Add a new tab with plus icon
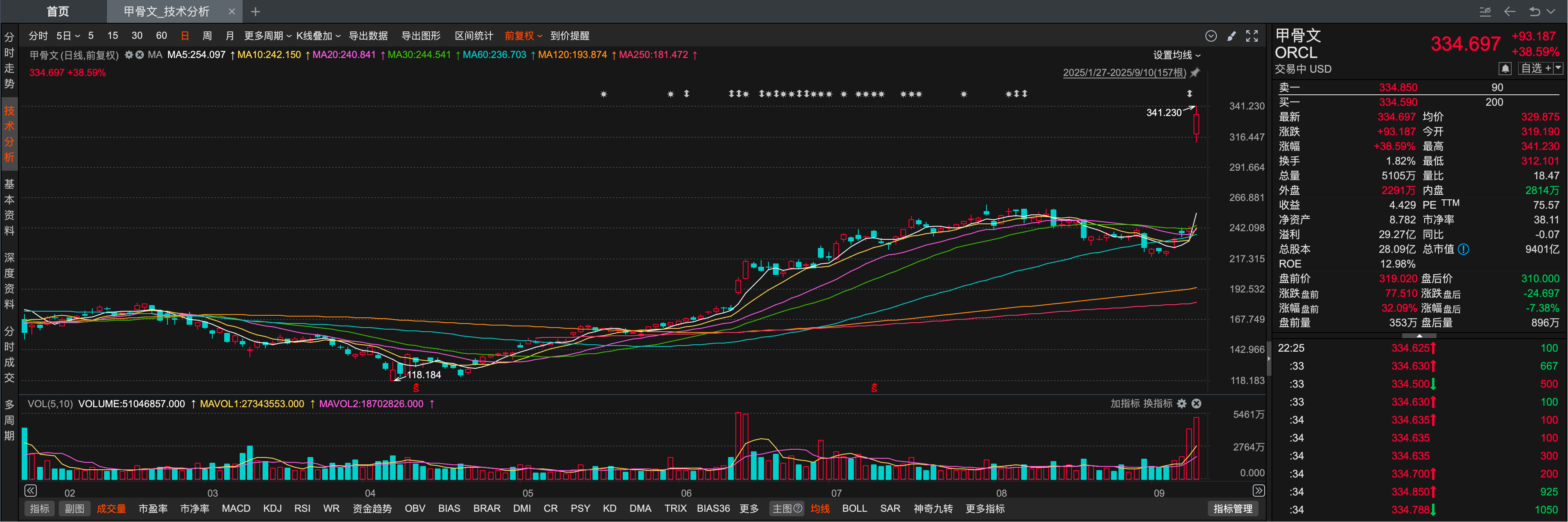 [x=255, y=11]
